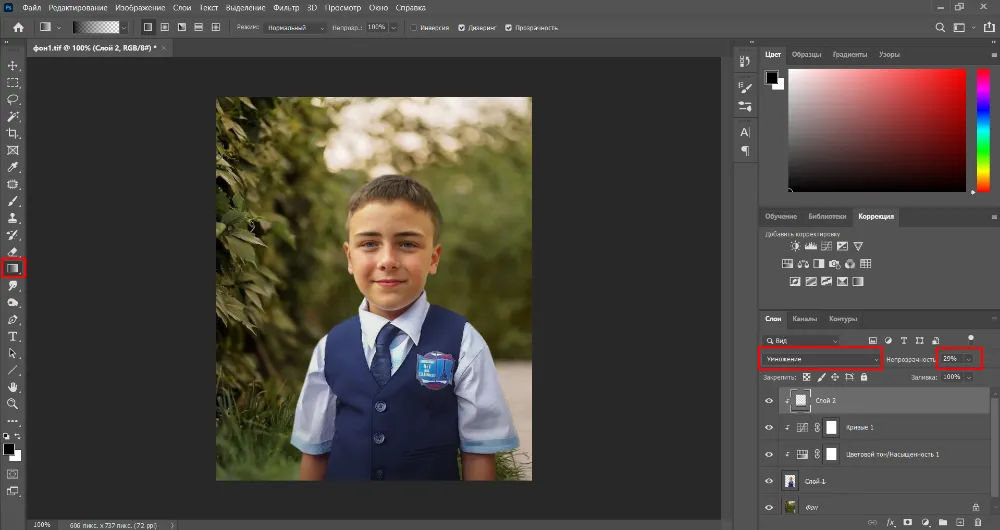Open the gradient Режим dropdown
Screen dimensions: 1000x530
(x=295, y=27)
